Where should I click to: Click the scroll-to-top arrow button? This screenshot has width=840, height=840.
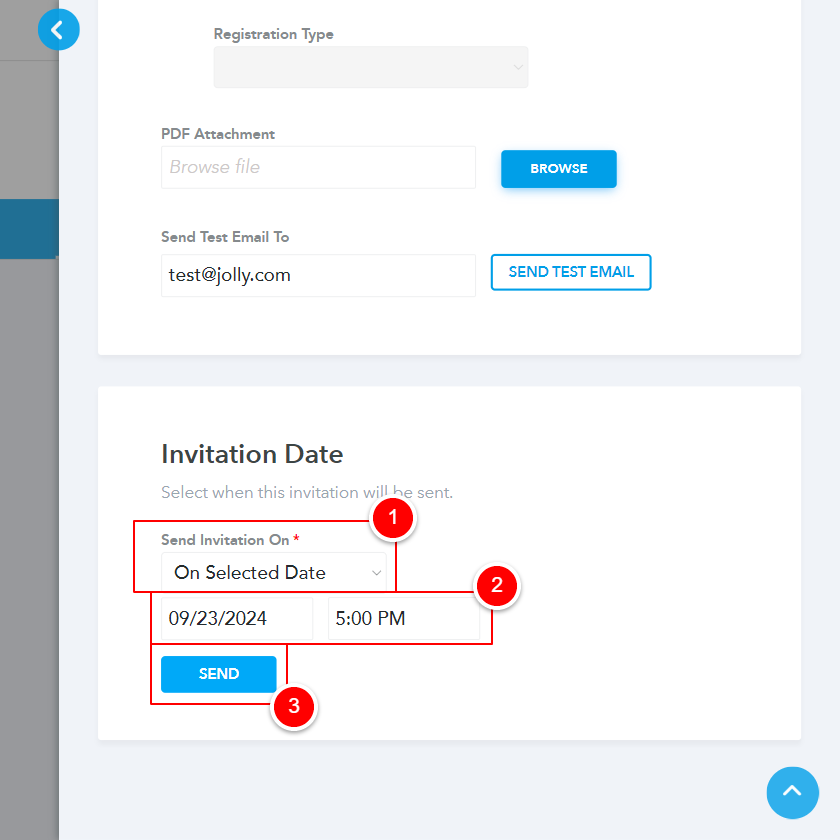click(x=792, y=792)
